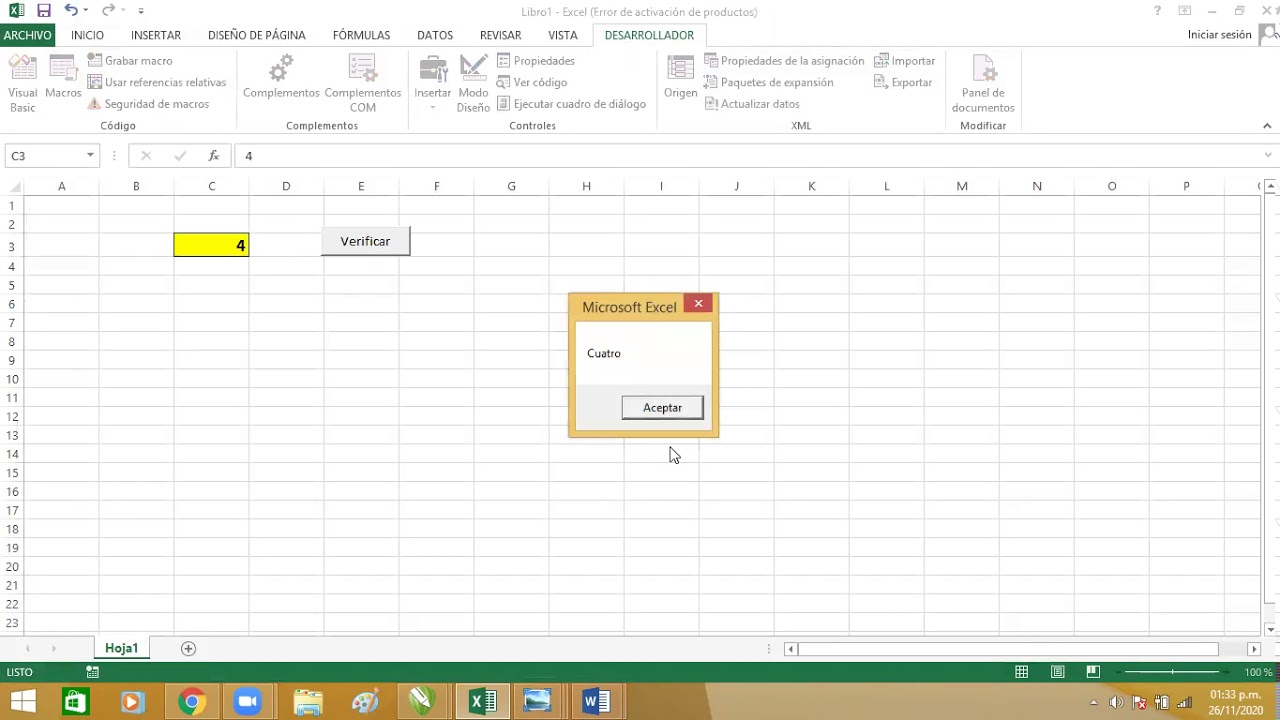Click the Name Box showing C3
1280x720 pixels.
44,156
